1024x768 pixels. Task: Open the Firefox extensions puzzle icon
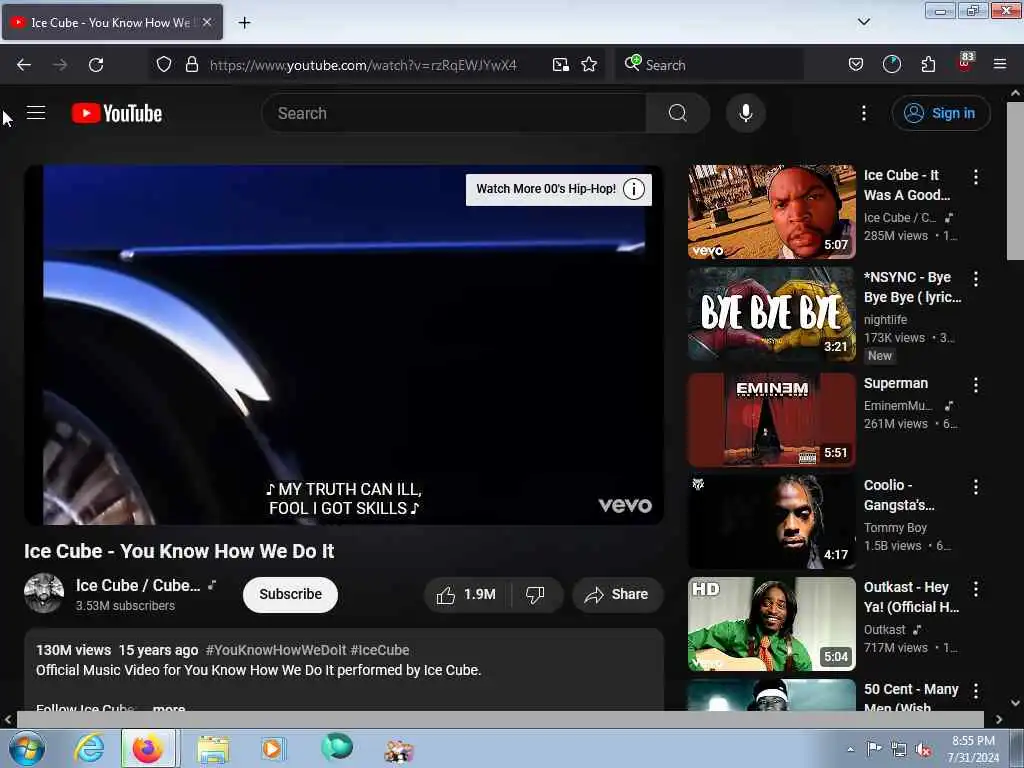point(928,65)
